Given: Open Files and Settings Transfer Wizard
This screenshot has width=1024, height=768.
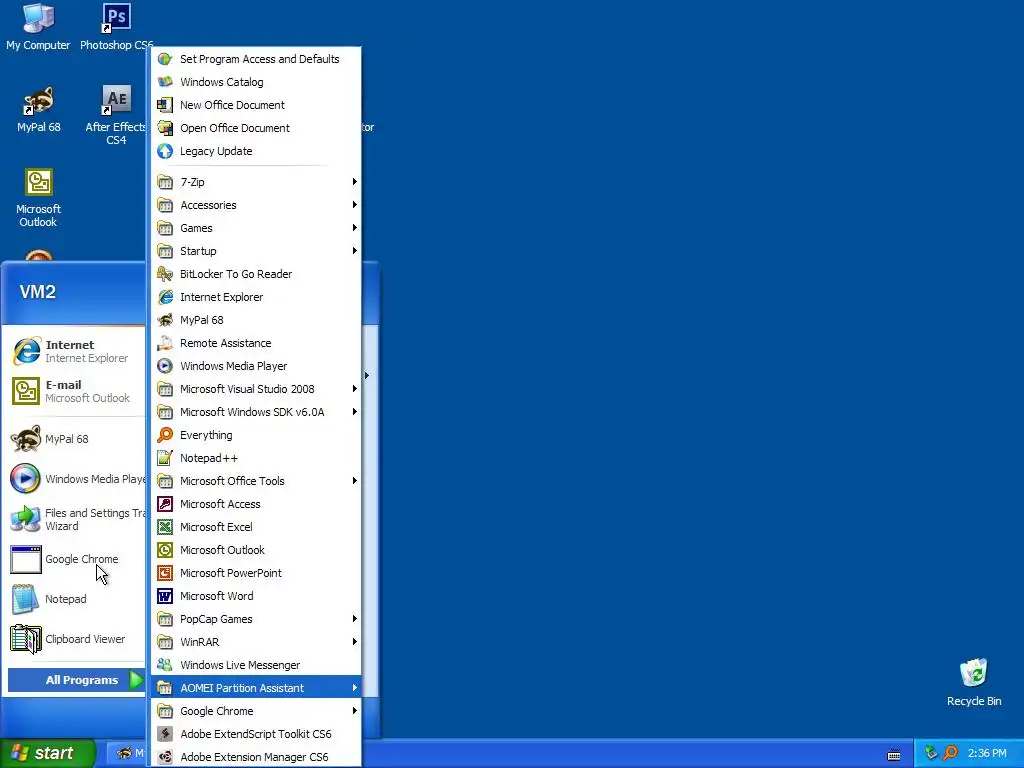Looking at the screenshot, I should pyautogui.click(x=76, y=519).
